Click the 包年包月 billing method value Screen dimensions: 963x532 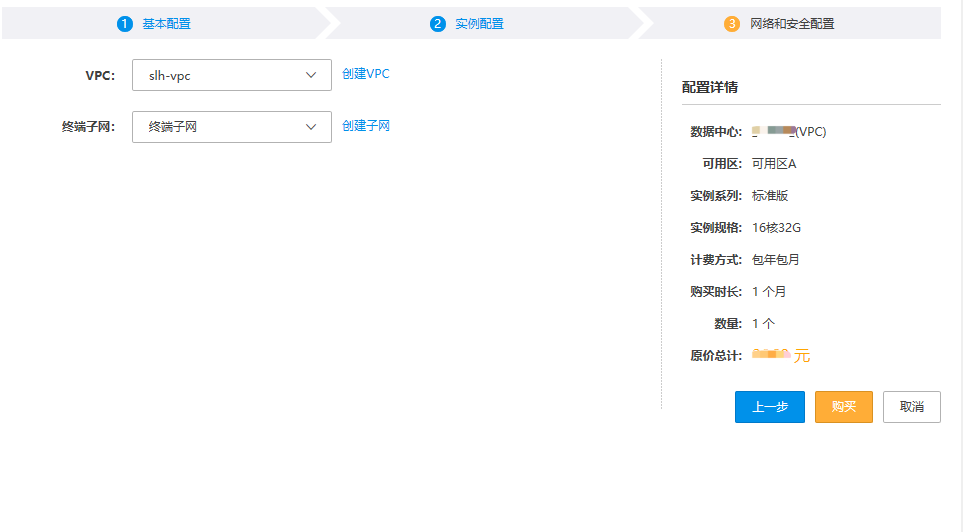776,260
